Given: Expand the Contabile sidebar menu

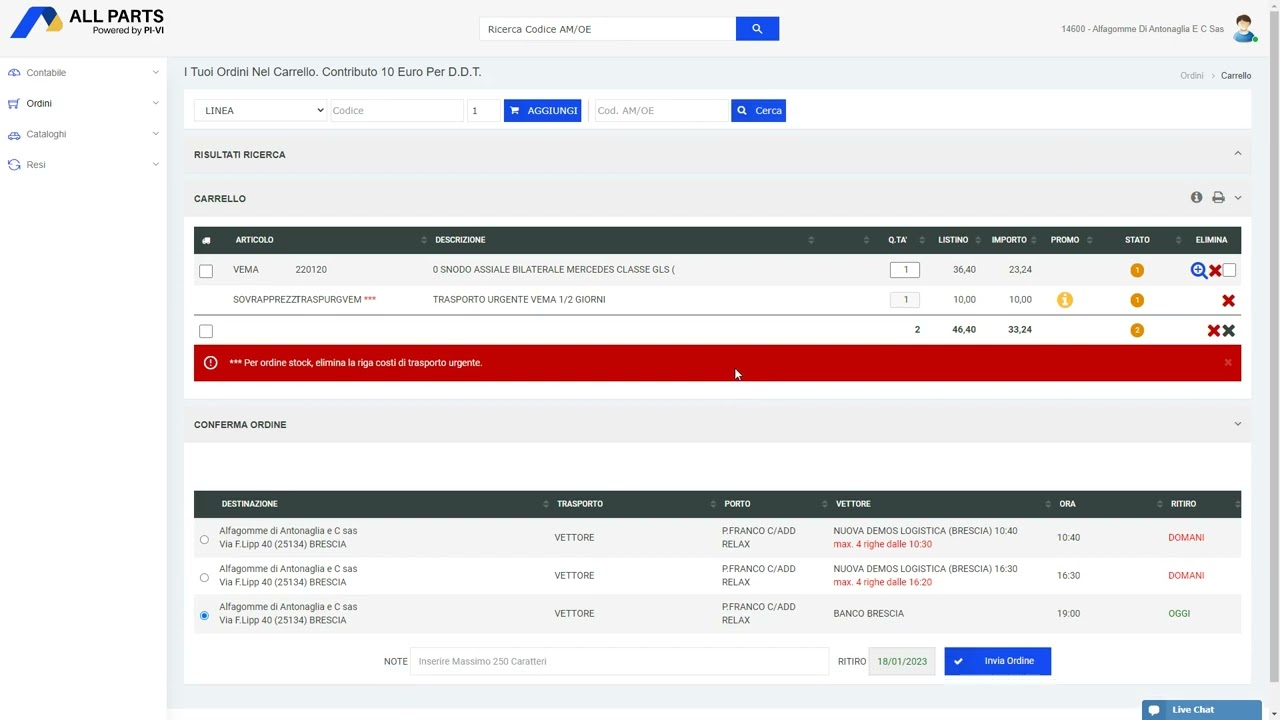Looking at the screenshot, I should click(83, 73).
